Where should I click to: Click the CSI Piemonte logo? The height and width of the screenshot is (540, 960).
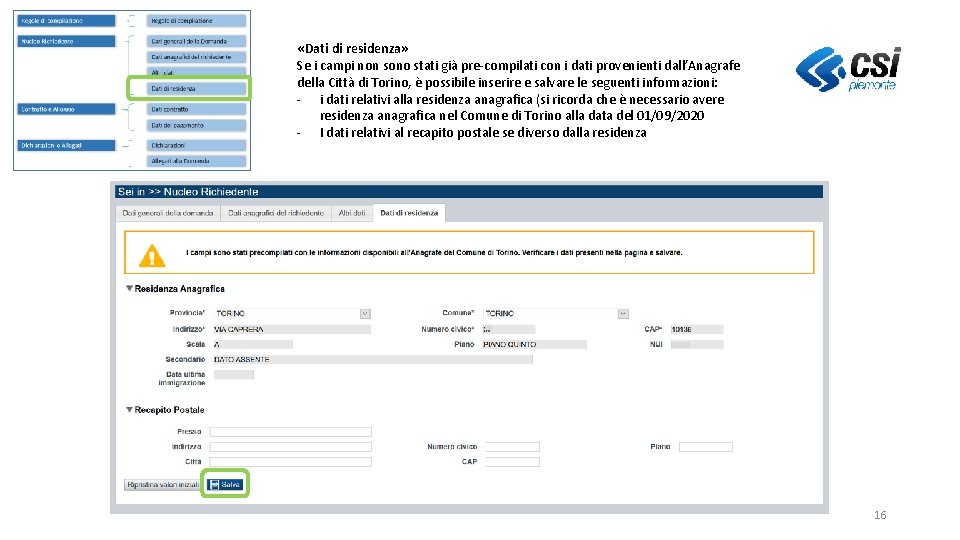click(848, 69)
